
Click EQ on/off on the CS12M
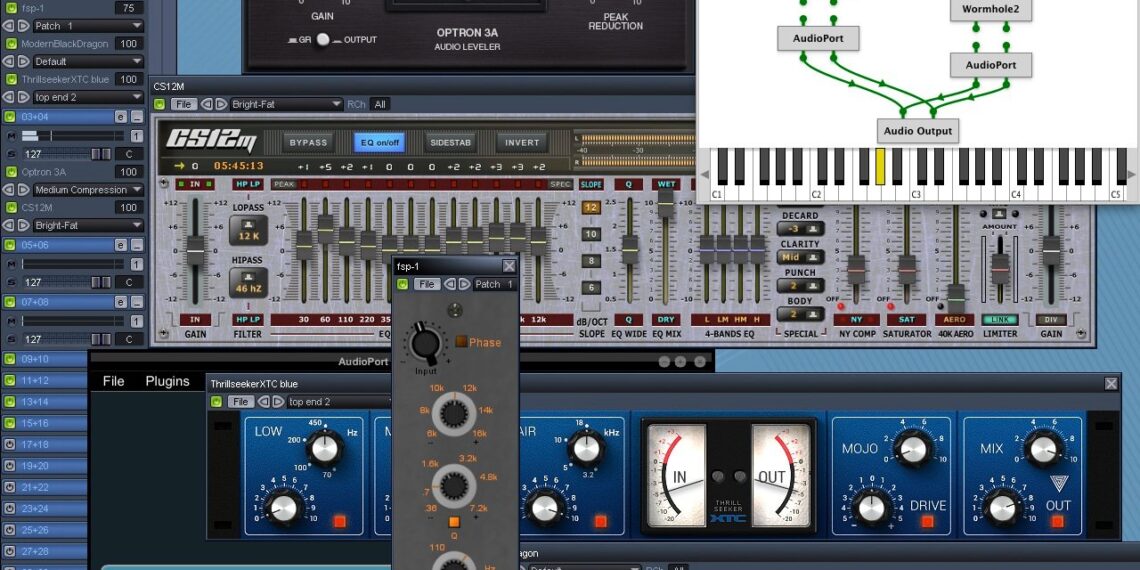tap(379, 142)
